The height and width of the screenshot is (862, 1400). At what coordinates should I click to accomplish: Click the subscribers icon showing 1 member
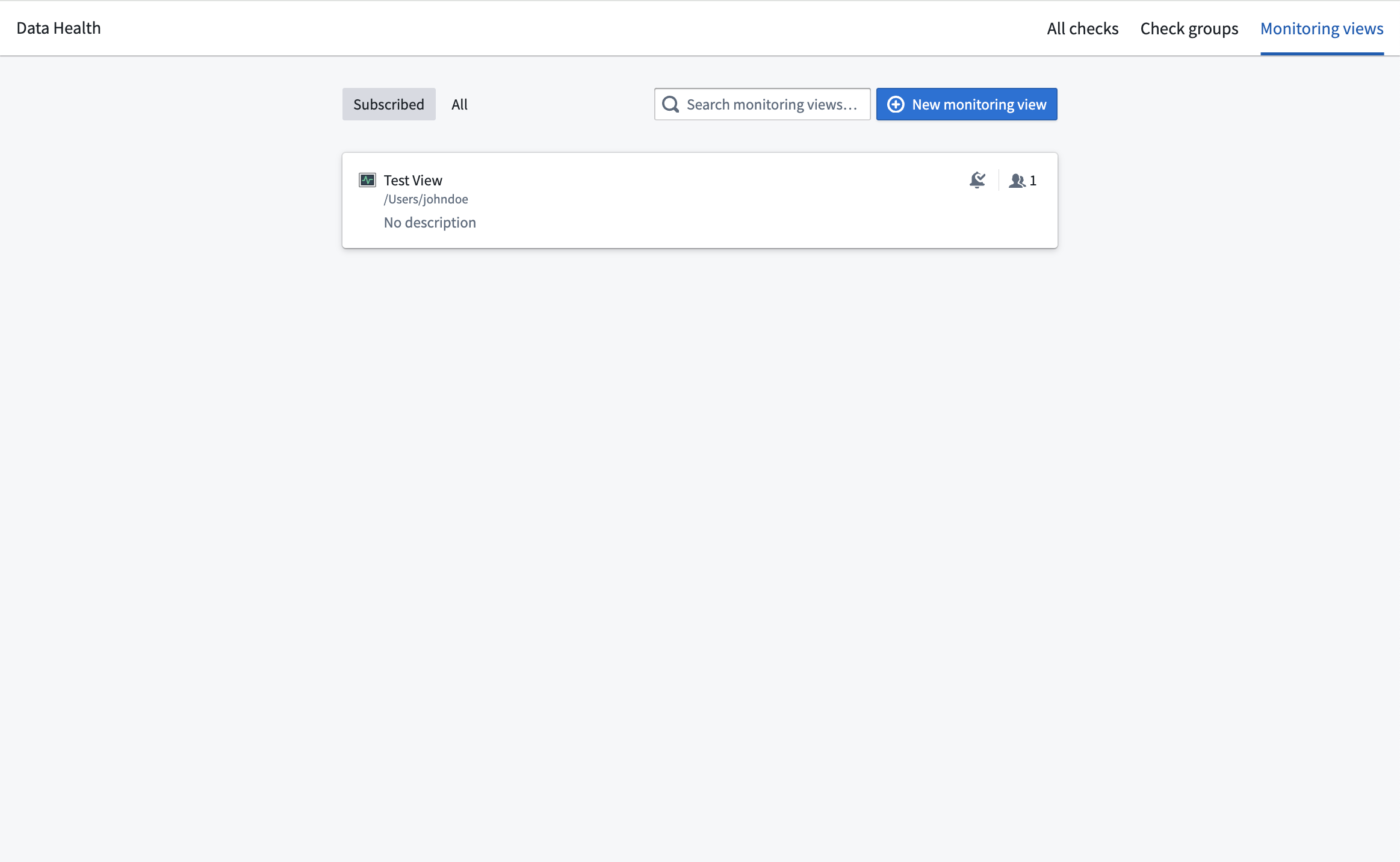pos(1022,180)
